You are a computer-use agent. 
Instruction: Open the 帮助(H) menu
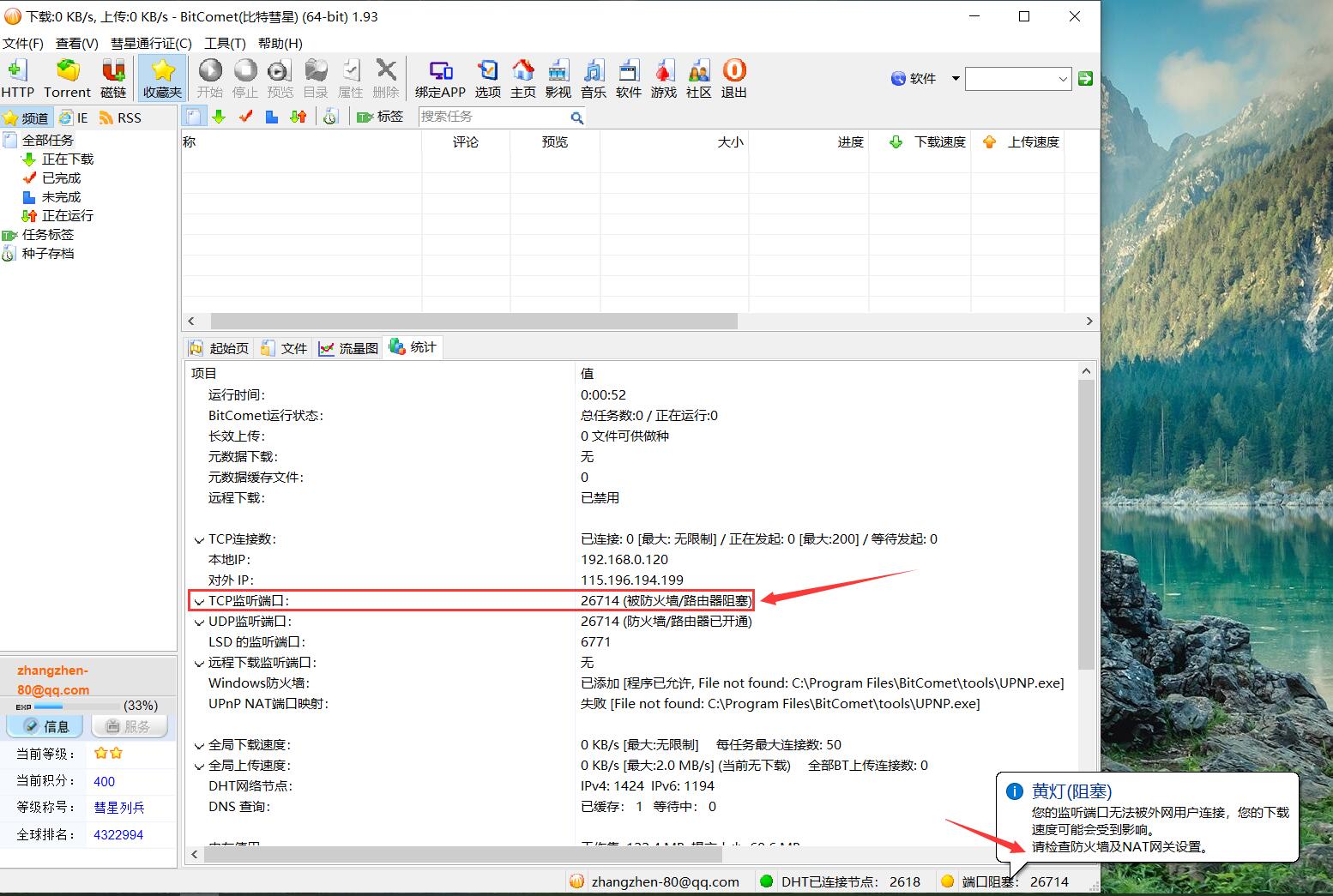[x=280, y=43]
